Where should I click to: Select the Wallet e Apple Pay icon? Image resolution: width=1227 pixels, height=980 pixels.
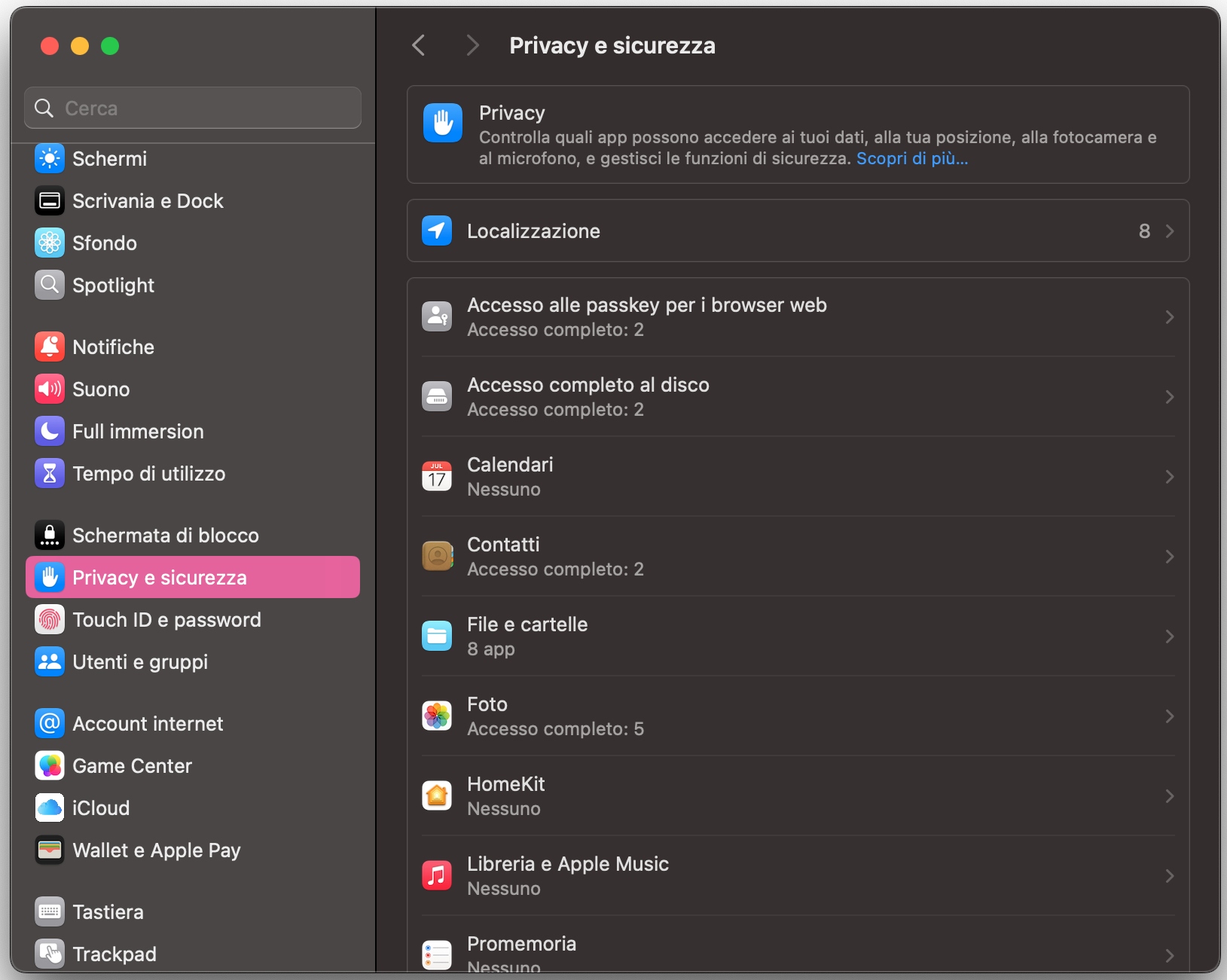pos(49,850)
